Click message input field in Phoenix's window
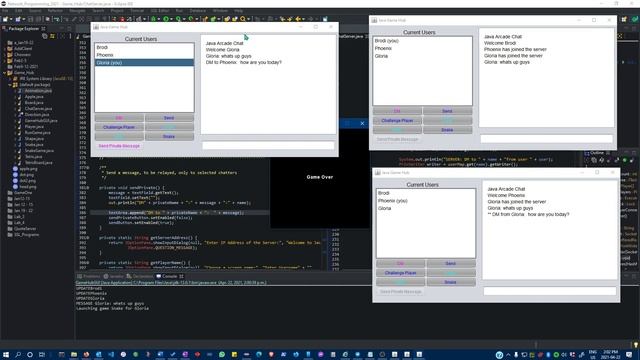This screenshot has height=360, width=640. pyautogui.click(x=550, y=291)
